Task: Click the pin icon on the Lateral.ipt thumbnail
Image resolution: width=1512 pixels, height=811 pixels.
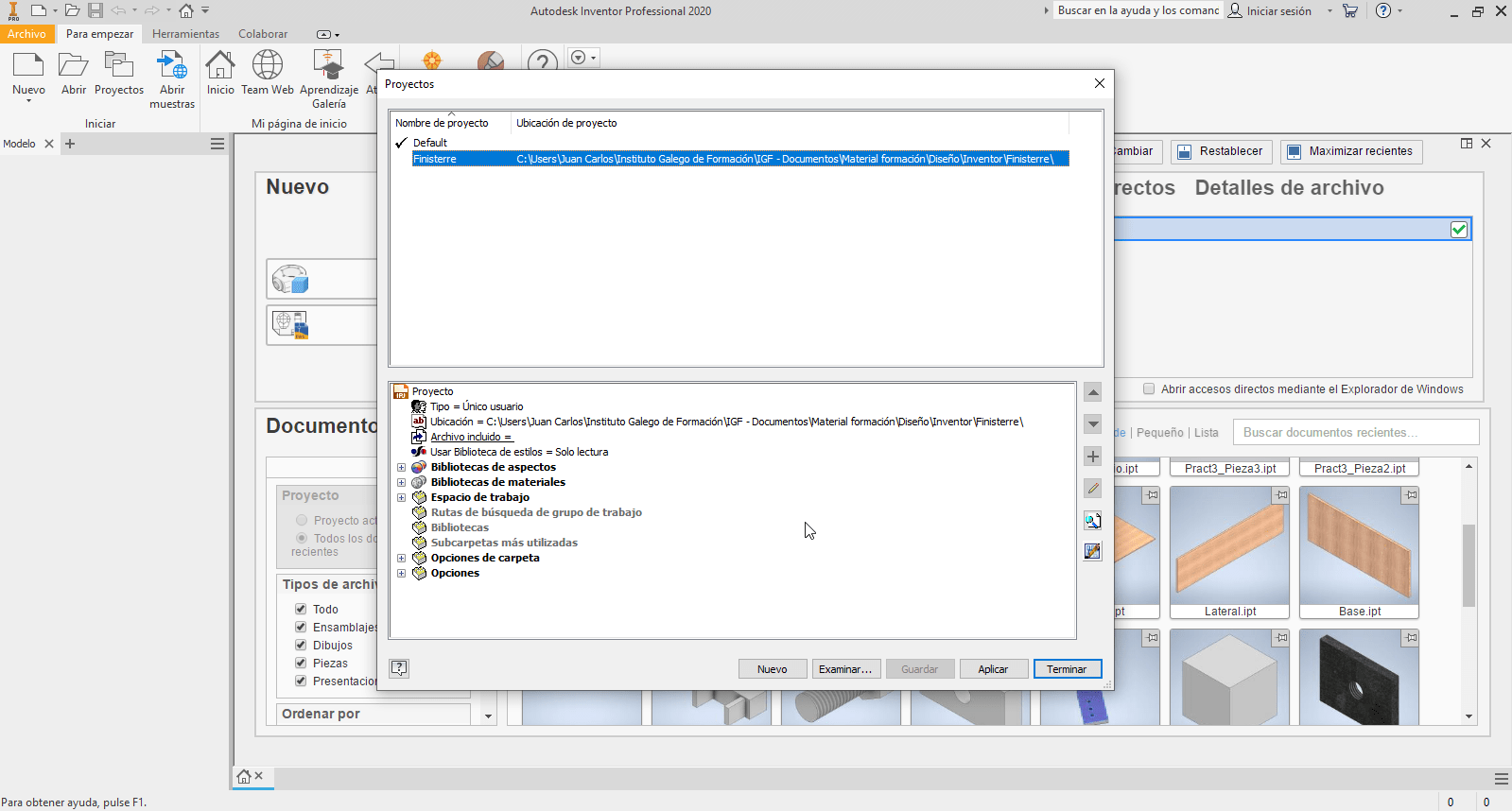Action: [x=1280, y=494]
